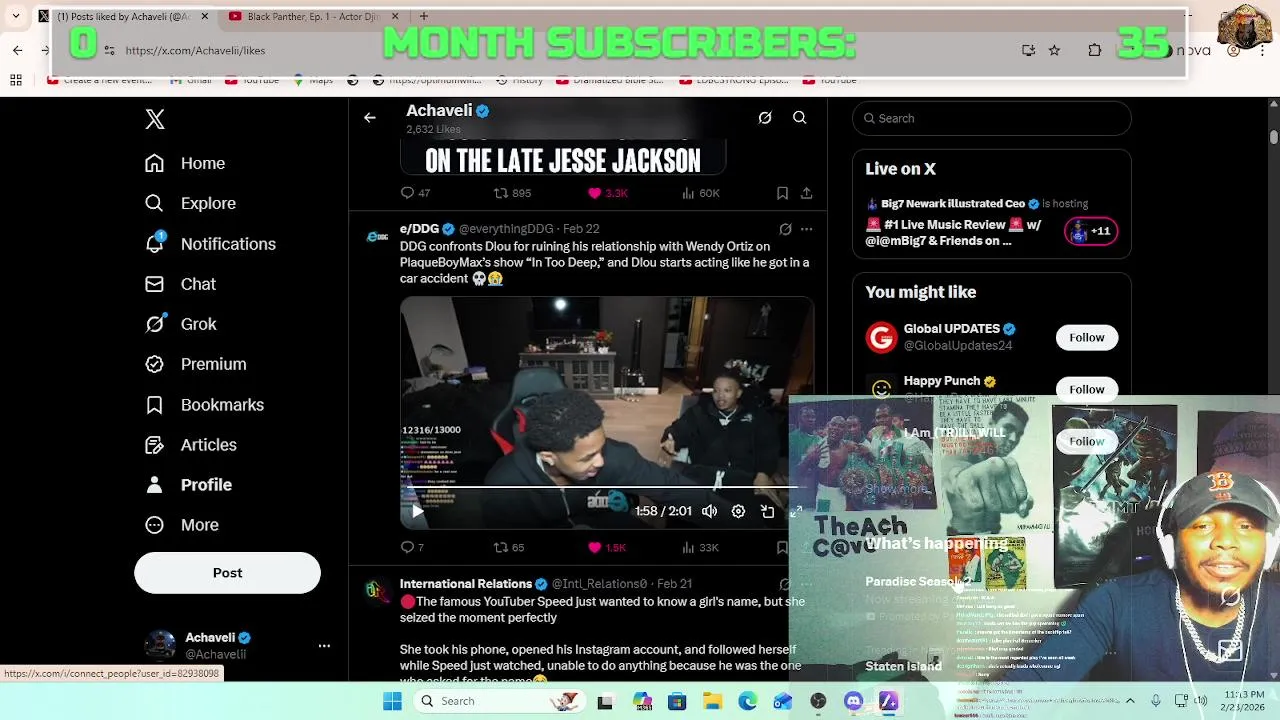Open the Windows Start menu

[392, 701]
